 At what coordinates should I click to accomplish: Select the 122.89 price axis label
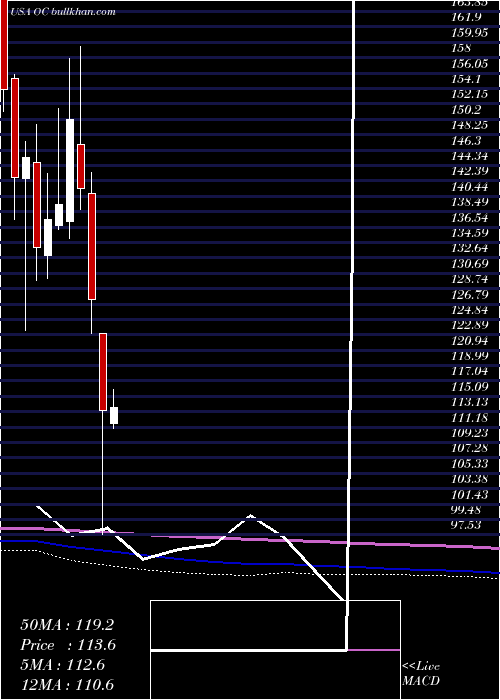(x=470, y=325)
